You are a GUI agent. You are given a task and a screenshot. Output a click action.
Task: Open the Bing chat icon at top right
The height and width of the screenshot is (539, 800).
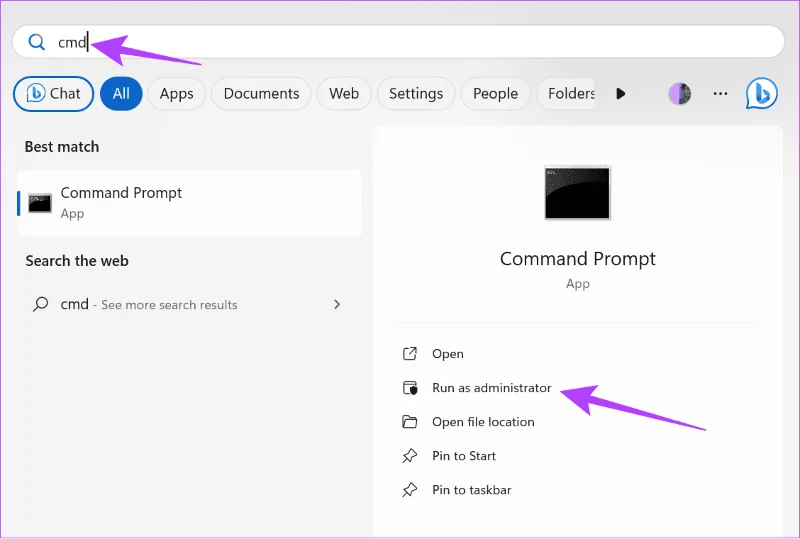(762, 93)
